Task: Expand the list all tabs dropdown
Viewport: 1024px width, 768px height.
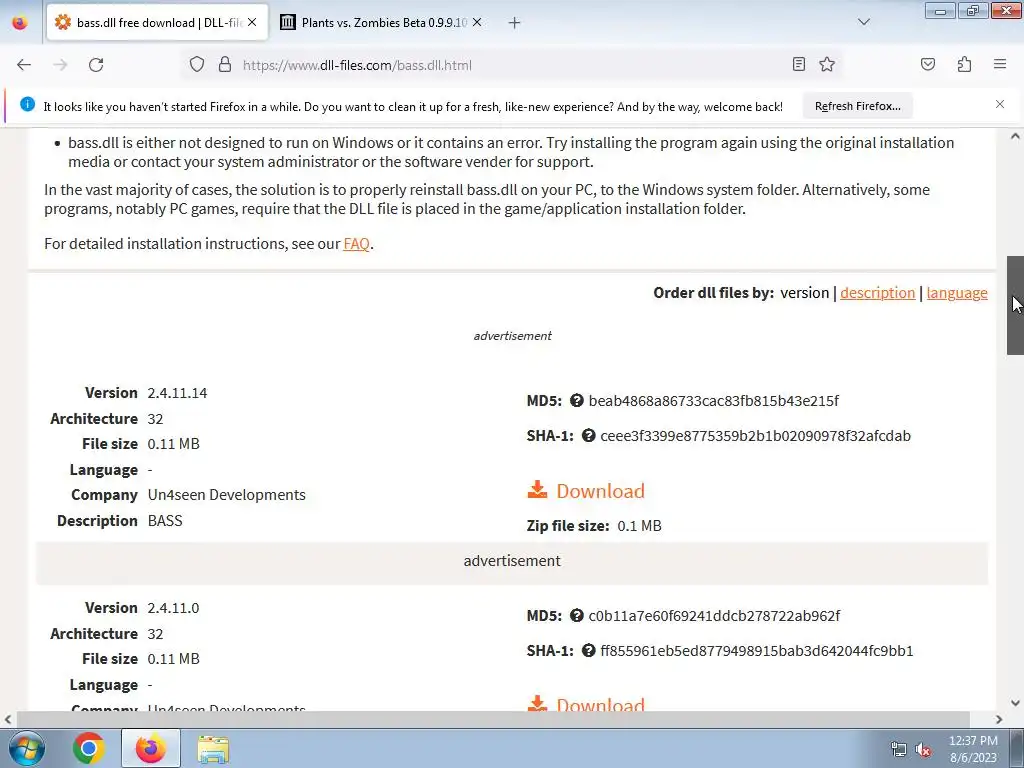Action: [864, 22]
